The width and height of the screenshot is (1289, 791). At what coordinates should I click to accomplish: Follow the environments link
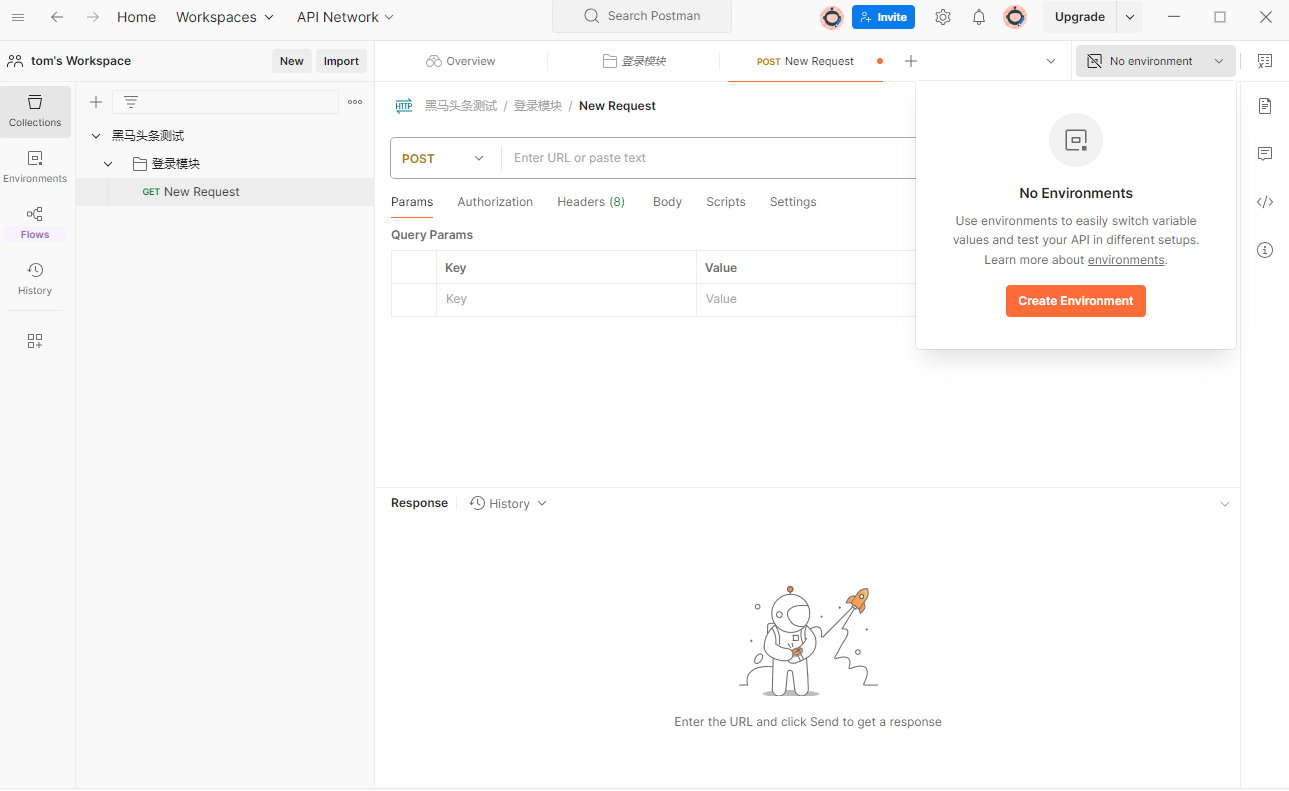(1126, 260)
